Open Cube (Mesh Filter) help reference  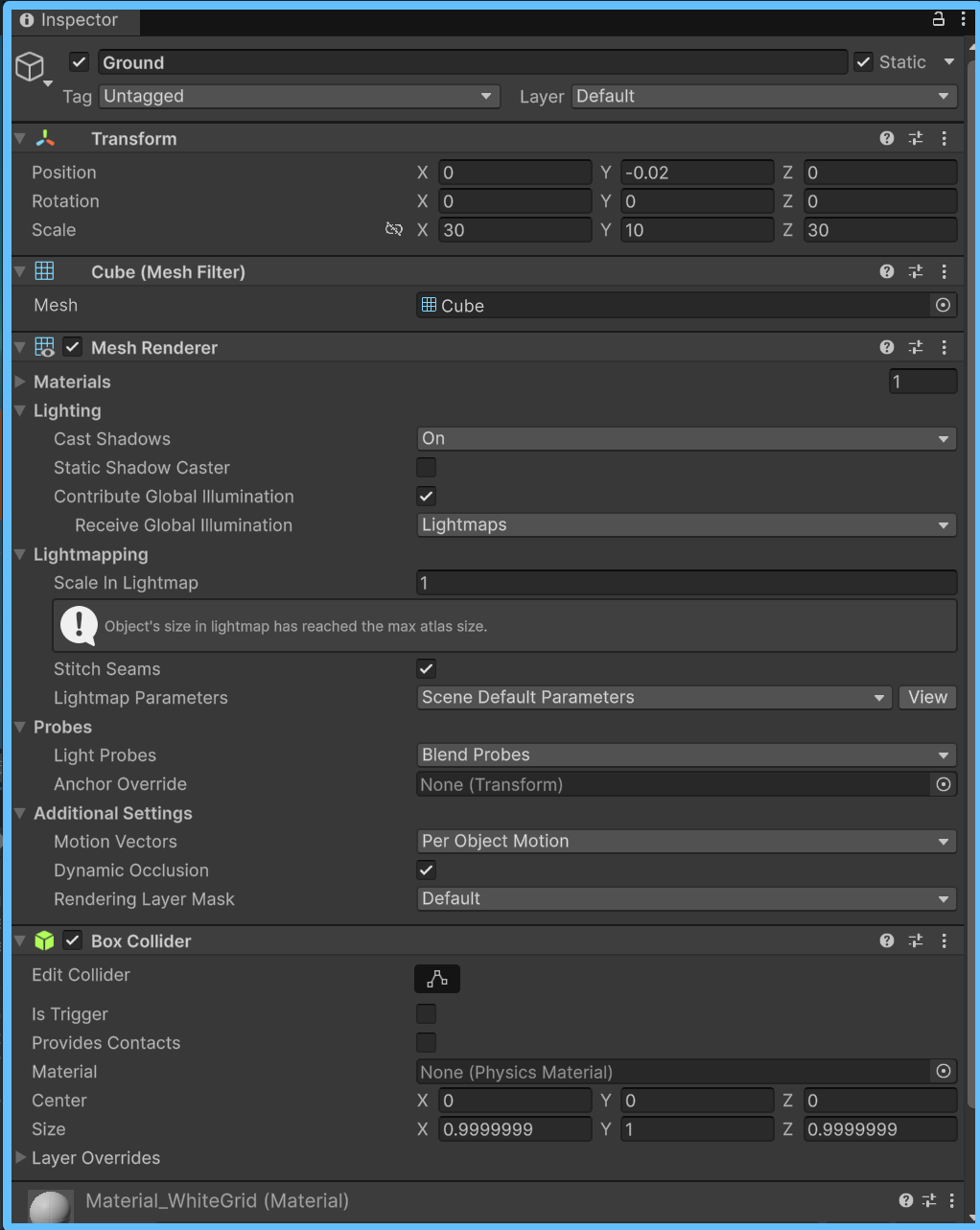[x=887, y=271]
